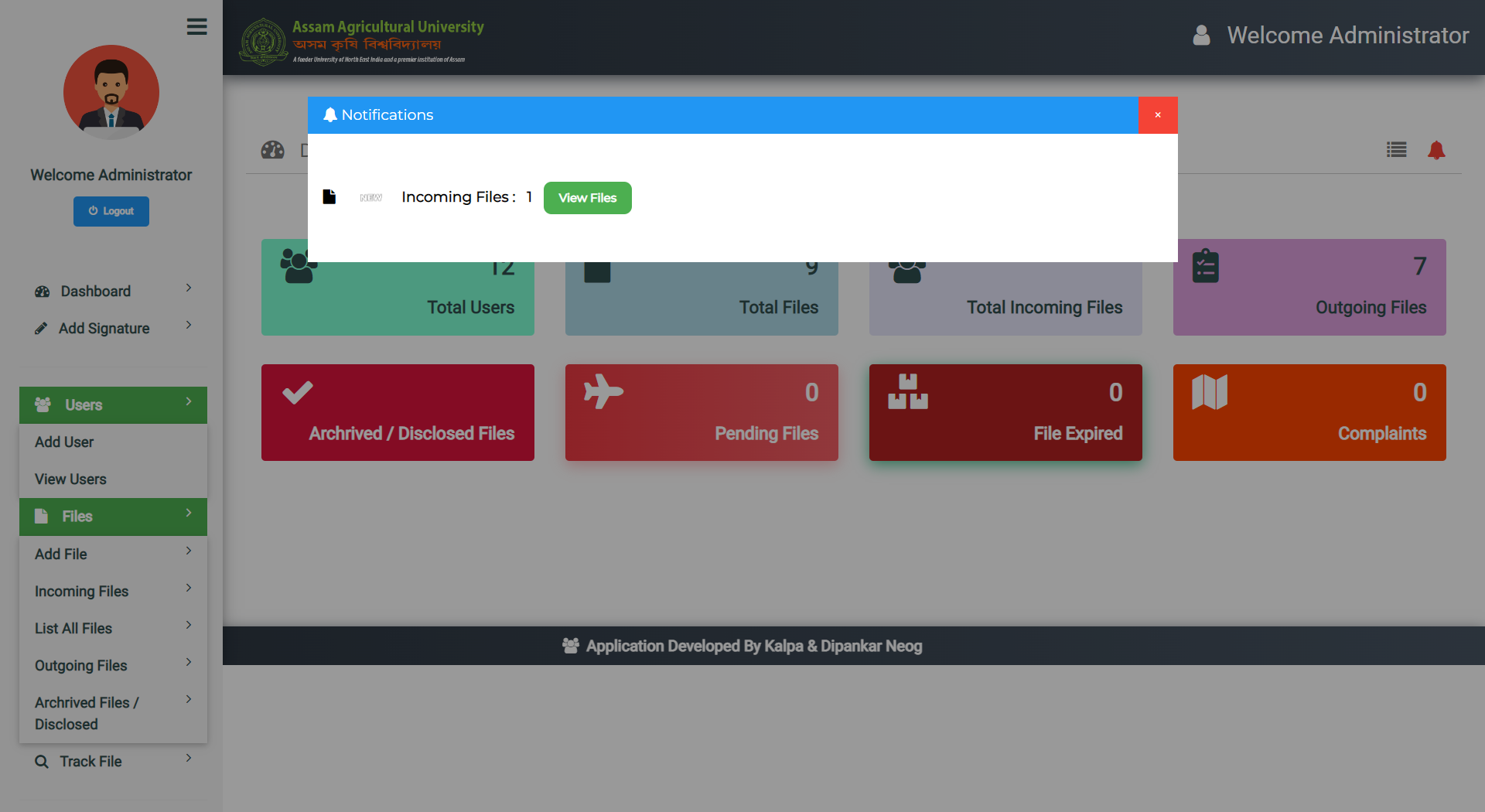Click the map icon on Complaints card
Screen dimensions: 1485x812
pyautogui.click(x=1210, y=392)
